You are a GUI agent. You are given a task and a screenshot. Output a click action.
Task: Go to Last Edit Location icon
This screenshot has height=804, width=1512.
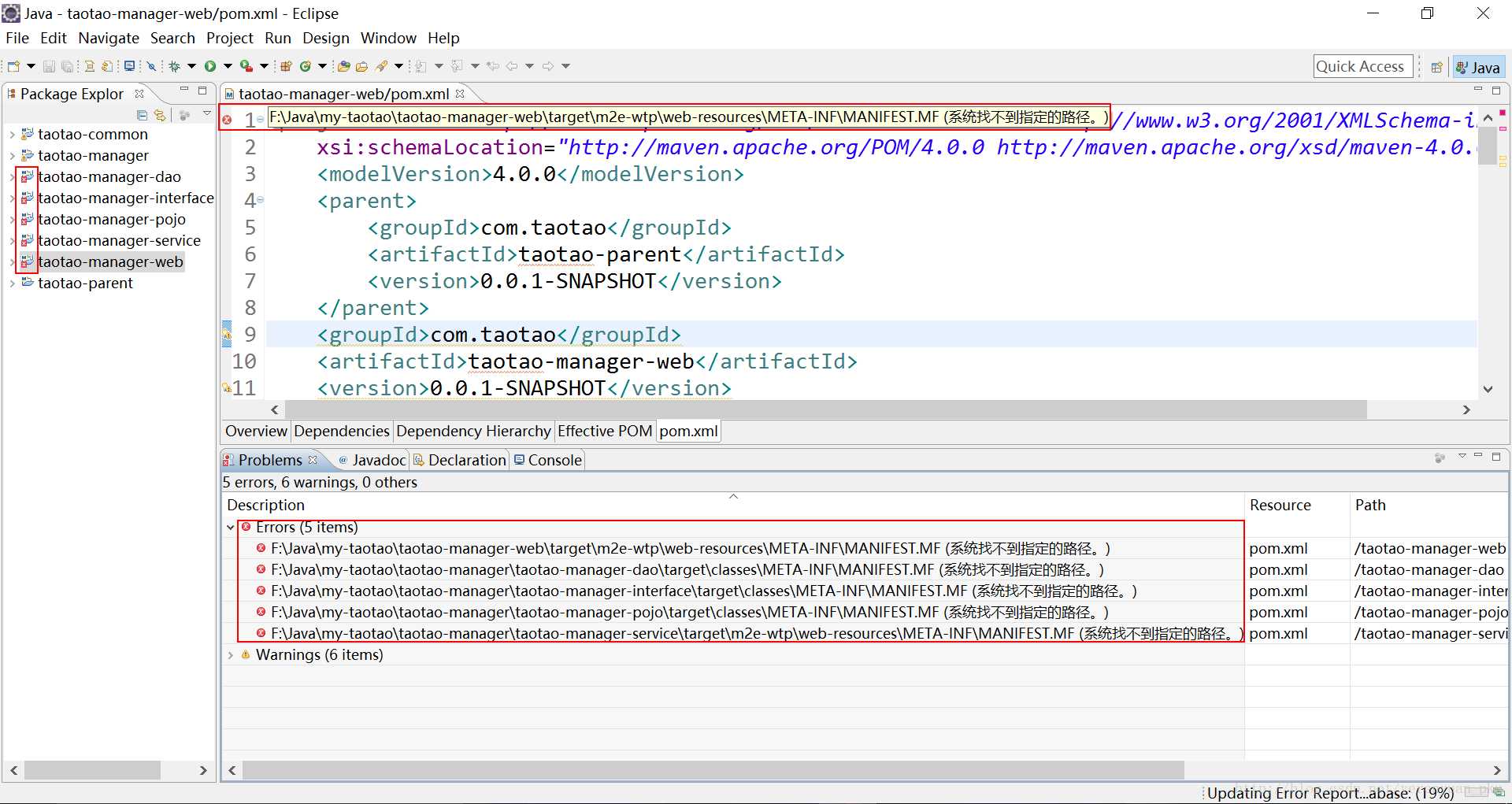click(x=493, y=66)
